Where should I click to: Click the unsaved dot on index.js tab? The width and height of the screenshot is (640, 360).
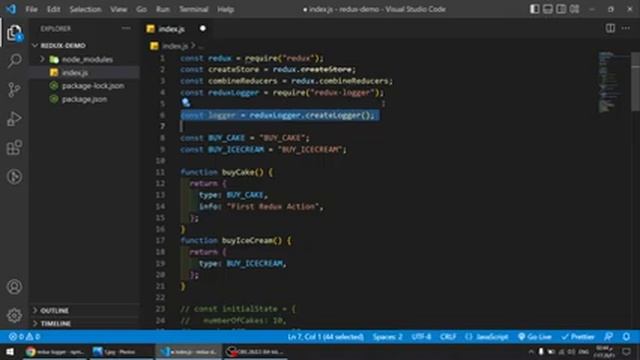point(203,28)
